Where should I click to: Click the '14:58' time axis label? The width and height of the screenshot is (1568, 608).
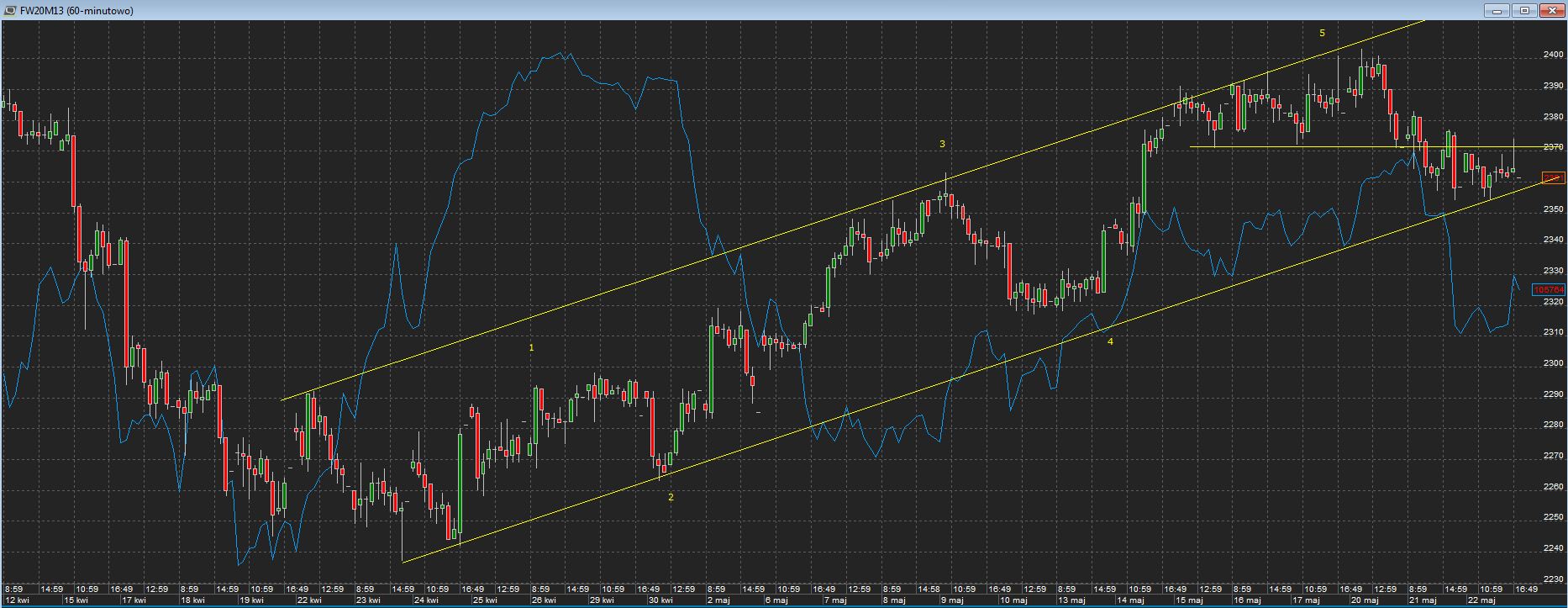click(928, 589)
